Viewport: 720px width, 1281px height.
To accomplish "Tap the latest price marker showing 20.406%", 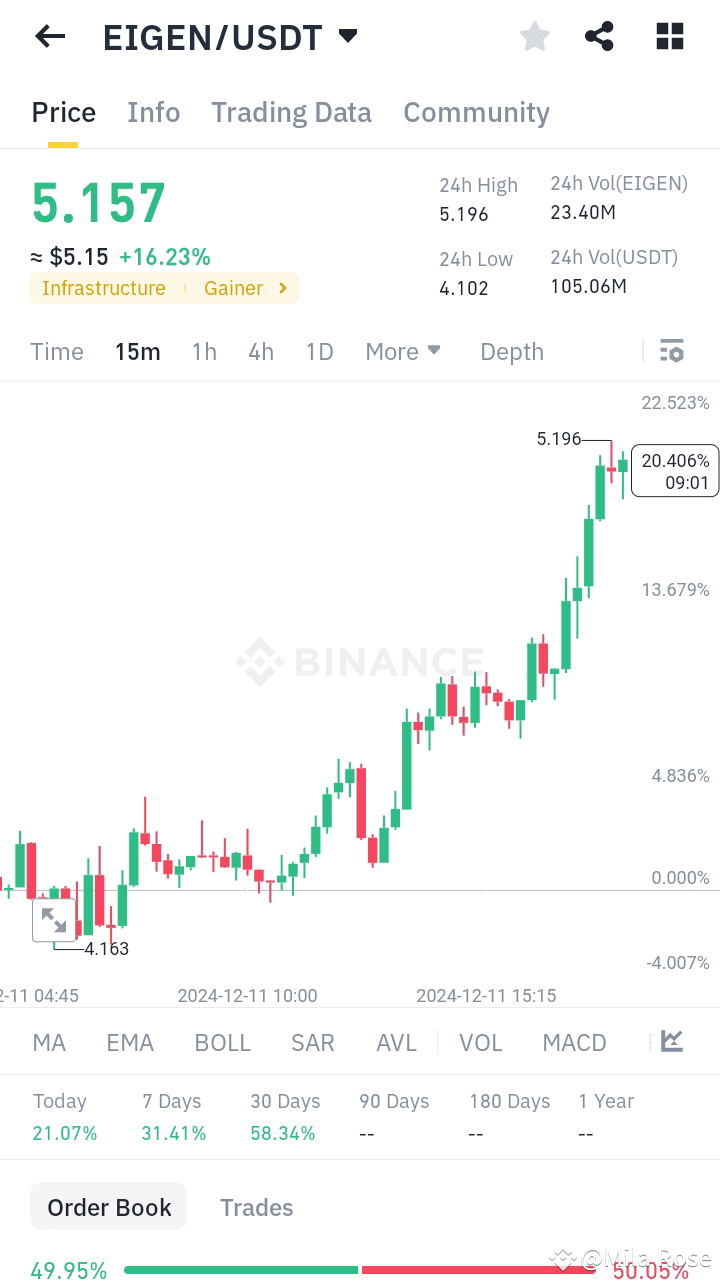I will [x=674, y=470].
